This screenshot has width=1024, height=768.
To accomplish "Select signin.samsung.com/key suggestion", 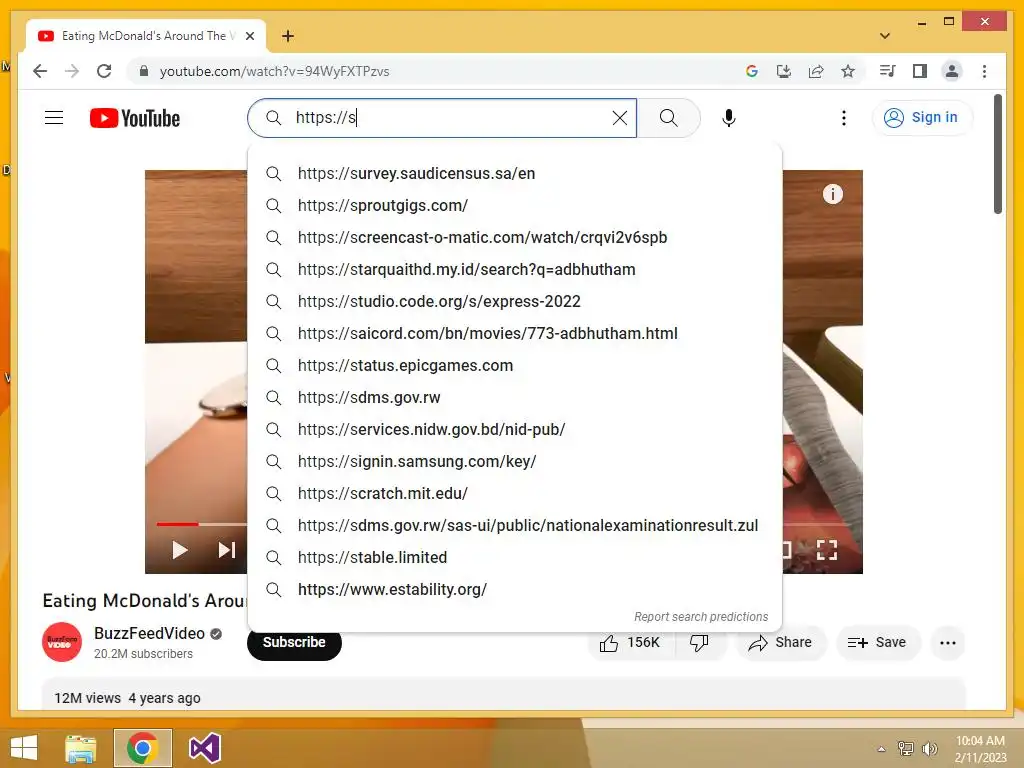I will [515, 462].
